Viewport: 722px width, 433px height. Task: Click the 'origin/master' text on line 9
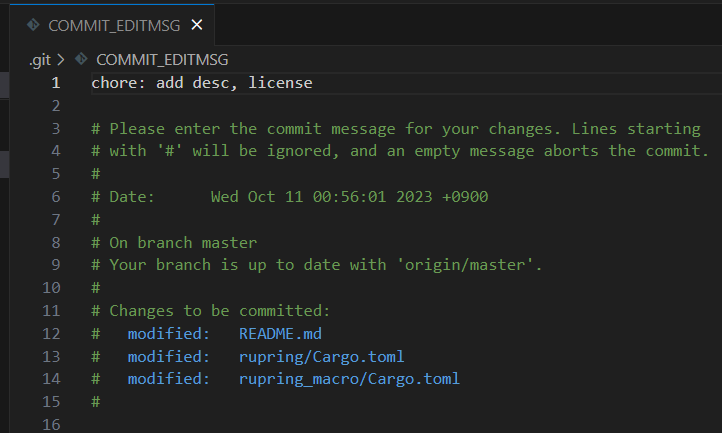tap(473, 265)
